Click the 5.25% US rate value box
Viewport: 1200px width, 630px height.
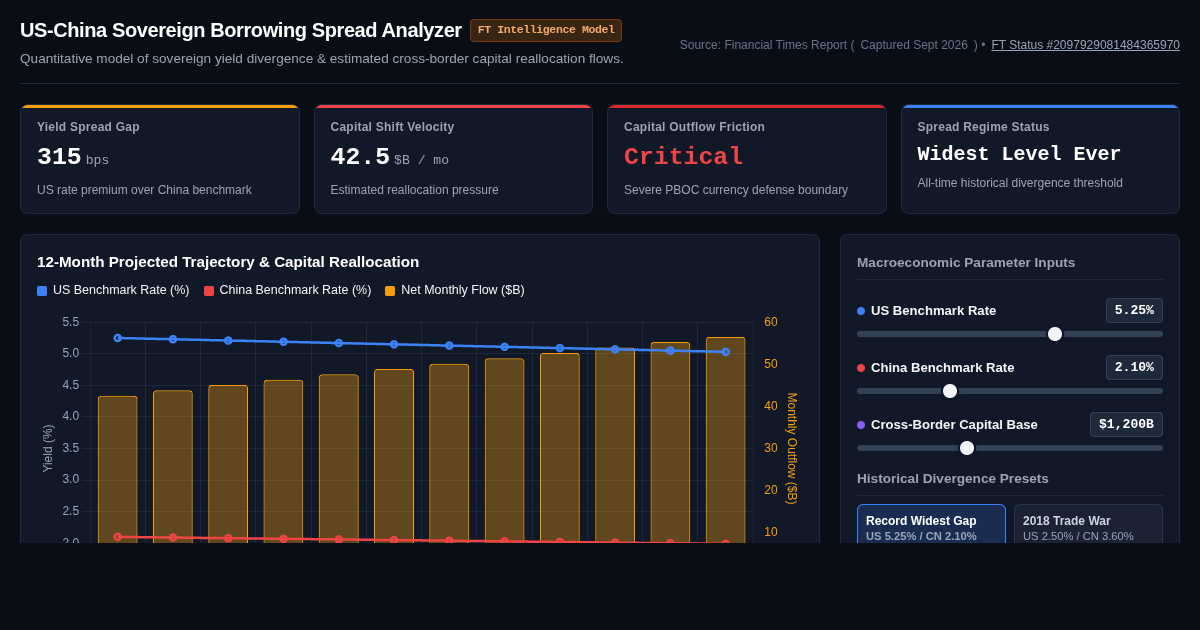[1134, 310]
